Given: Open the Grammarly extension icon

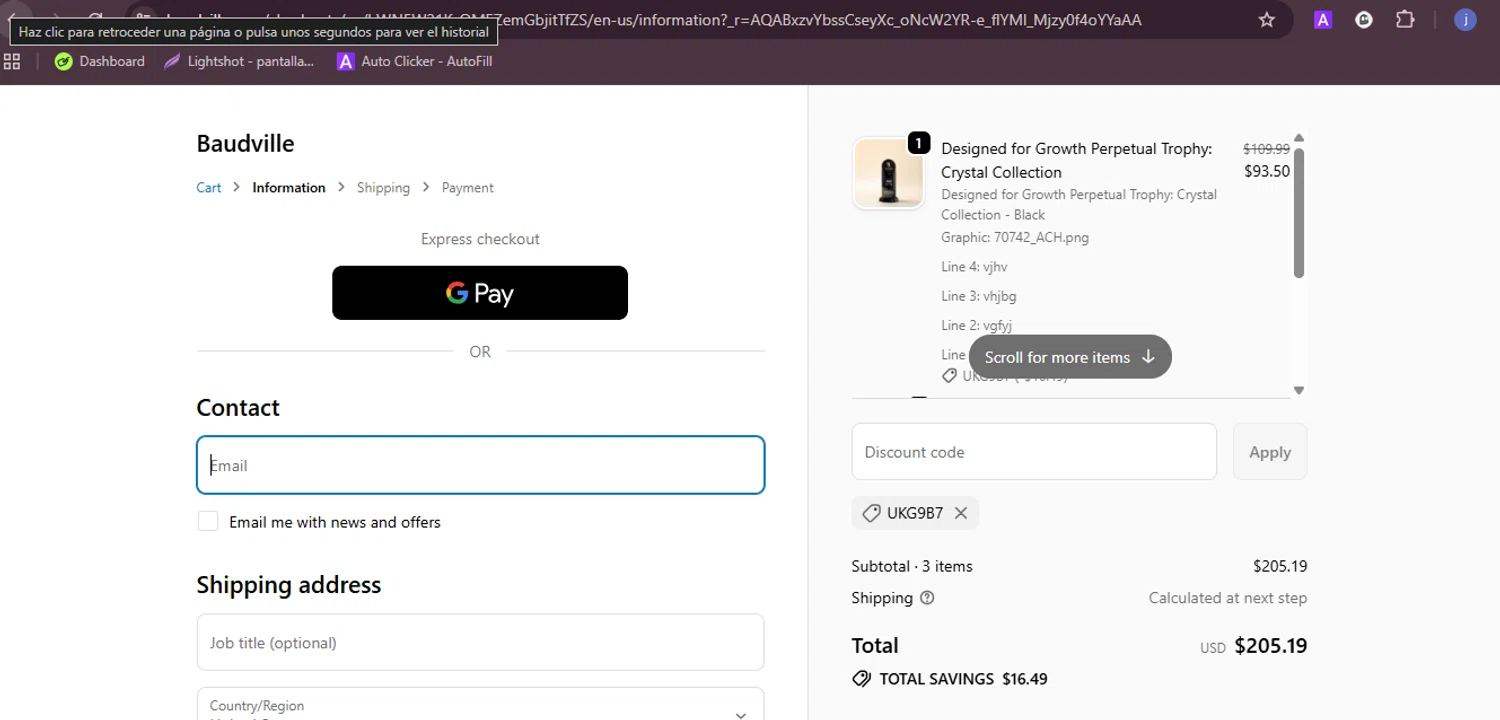Looking at the screenshot, I should tap(1364, 20).
